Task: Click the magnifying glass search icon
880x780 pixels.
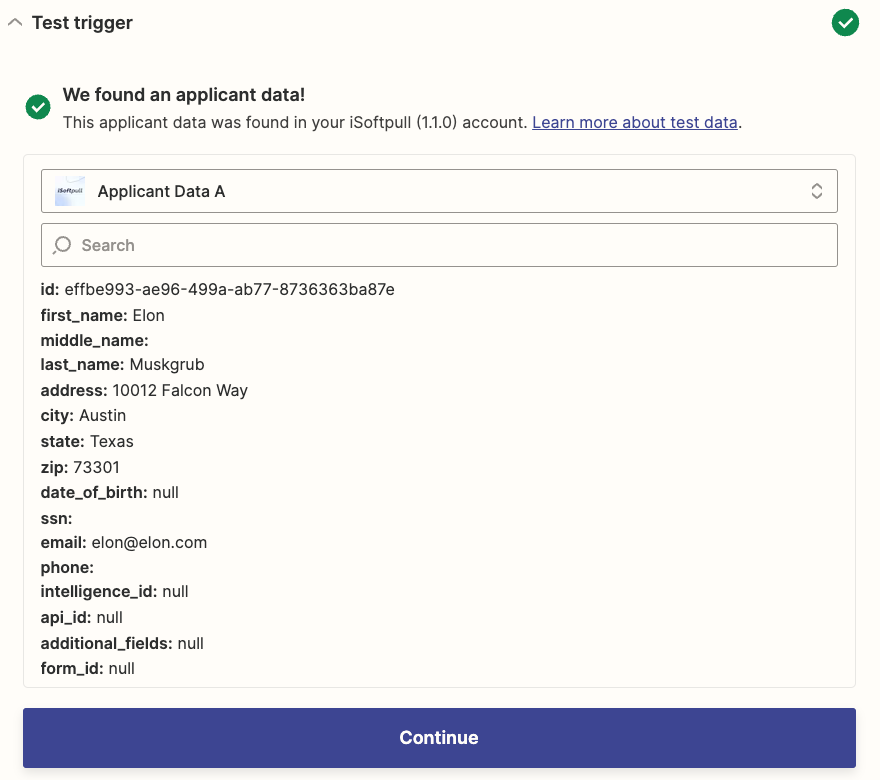Action: [63, 245]
